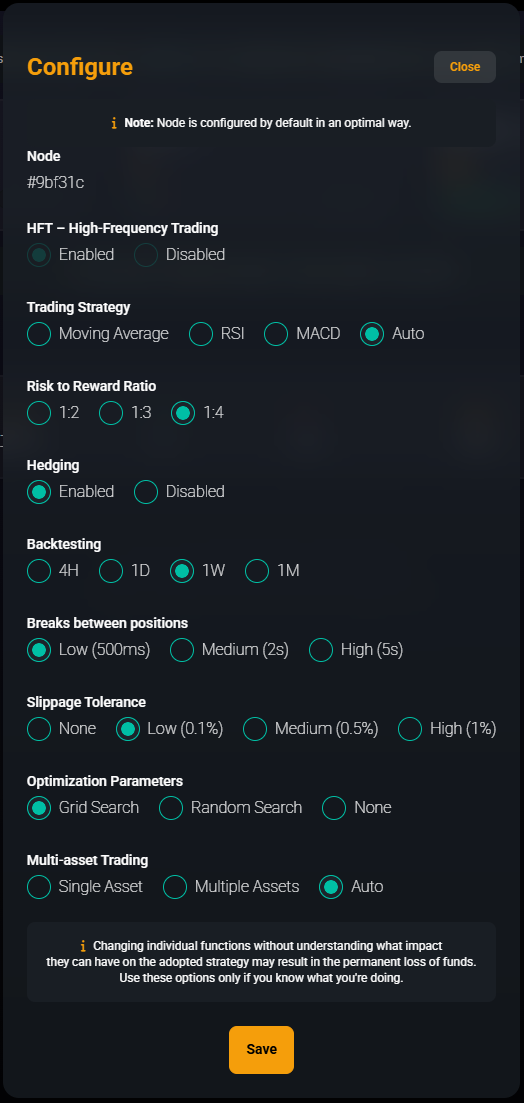524x1103 pixels.
Task: Pick the 1:3 risk to reward ratio
Action: [x=111, y=412]
